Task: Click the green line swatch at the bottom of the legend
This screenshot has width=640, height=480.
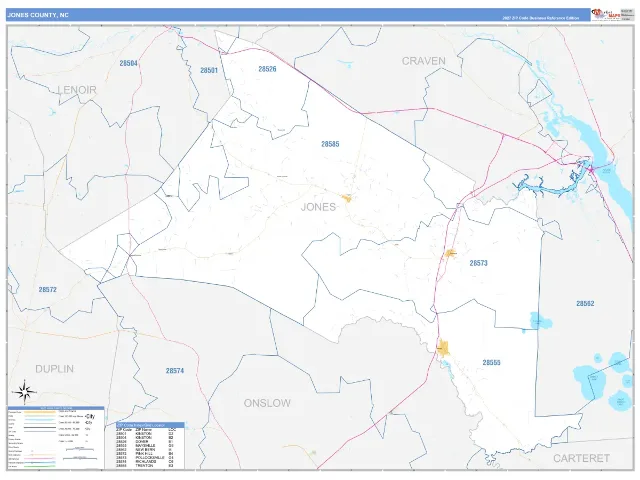Action: coord(40,467)
